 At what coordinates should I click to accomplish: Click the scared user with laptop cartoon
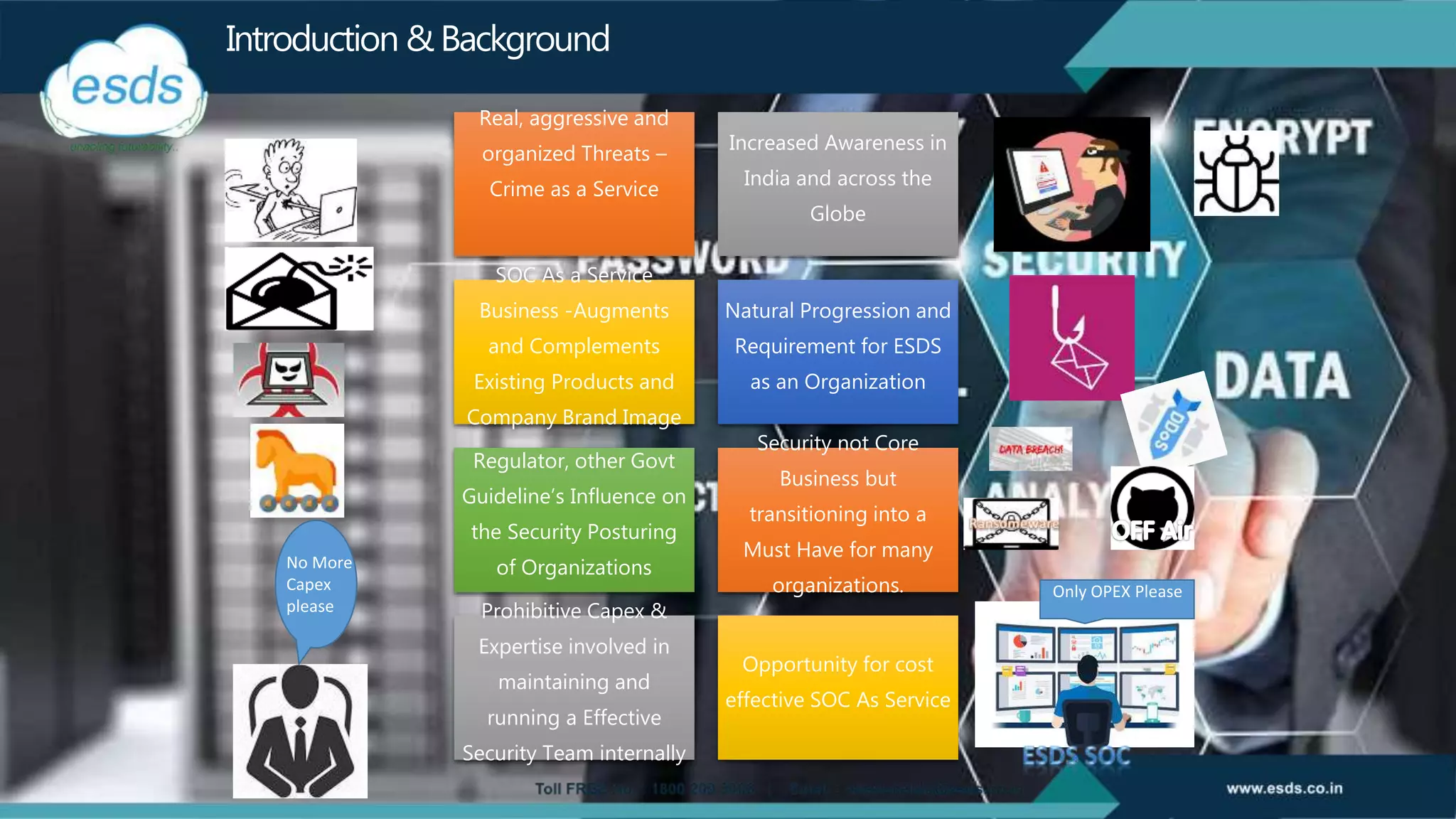point(291,190)
